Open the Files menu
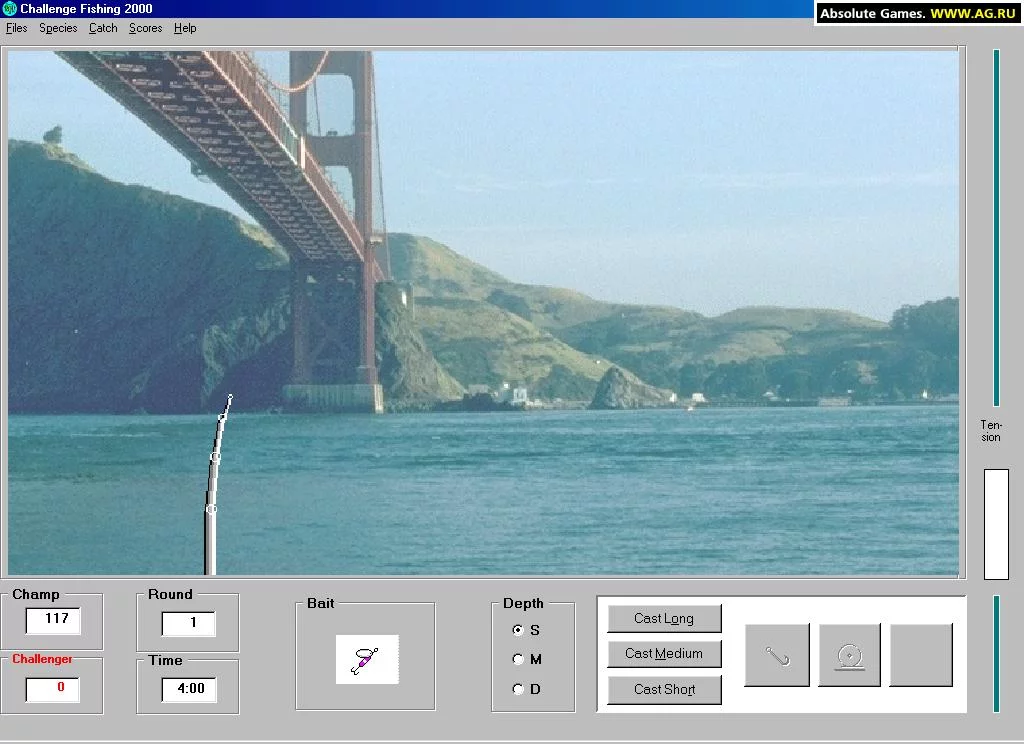1024x744 pixels. (16, 28)
